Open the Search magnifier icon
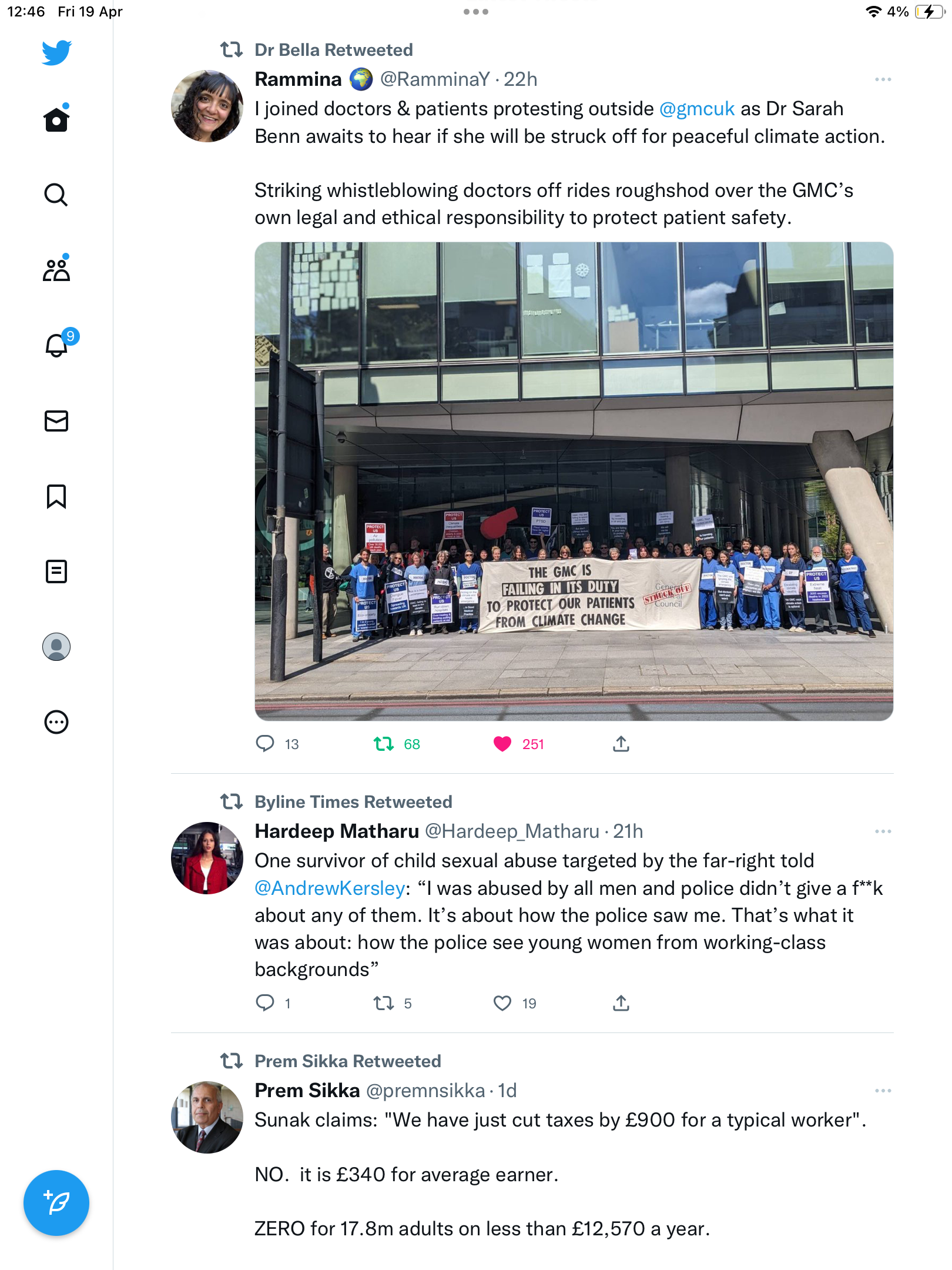Image resolution: width=952 pixels, height=1270 pixels. point(56,195)
